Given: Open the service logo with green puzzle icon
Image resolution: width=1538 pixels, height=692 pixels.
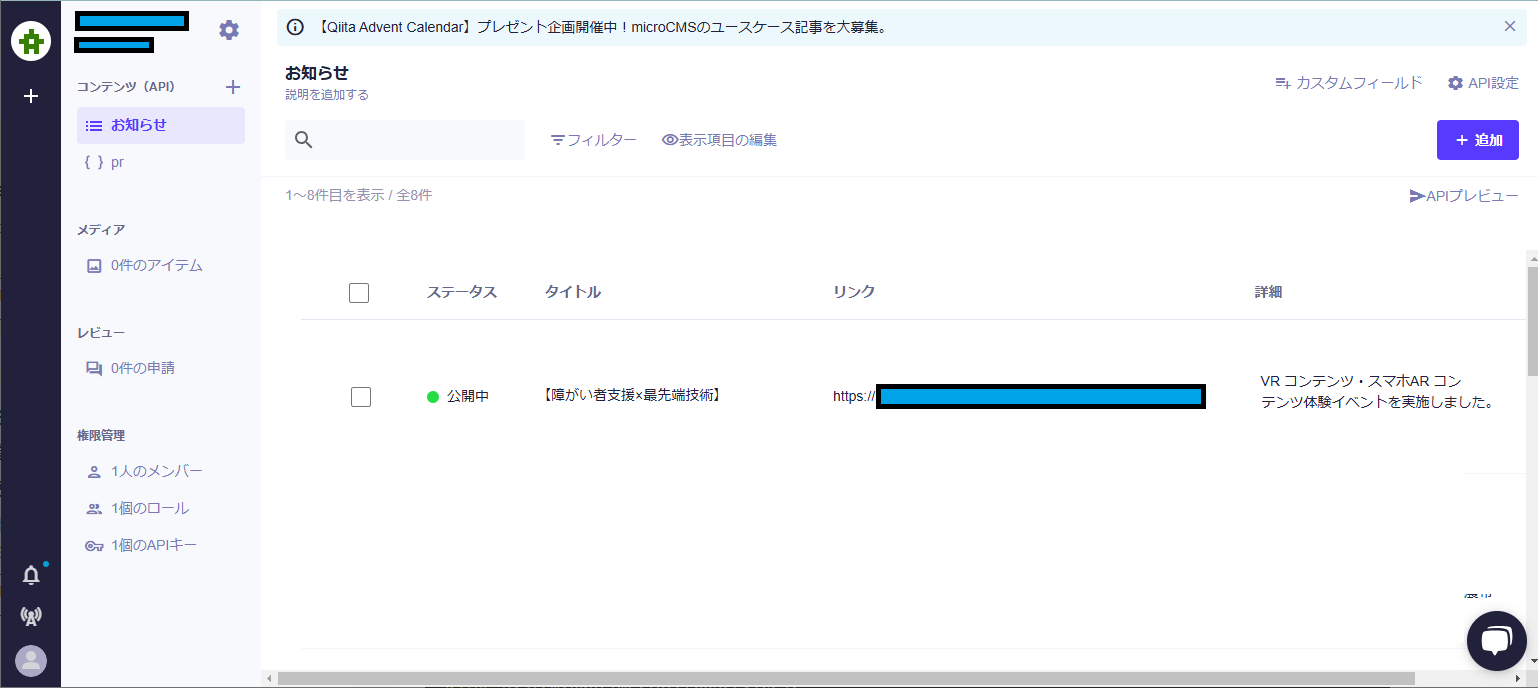Looking at the screenshot, I should coord(31,41).
